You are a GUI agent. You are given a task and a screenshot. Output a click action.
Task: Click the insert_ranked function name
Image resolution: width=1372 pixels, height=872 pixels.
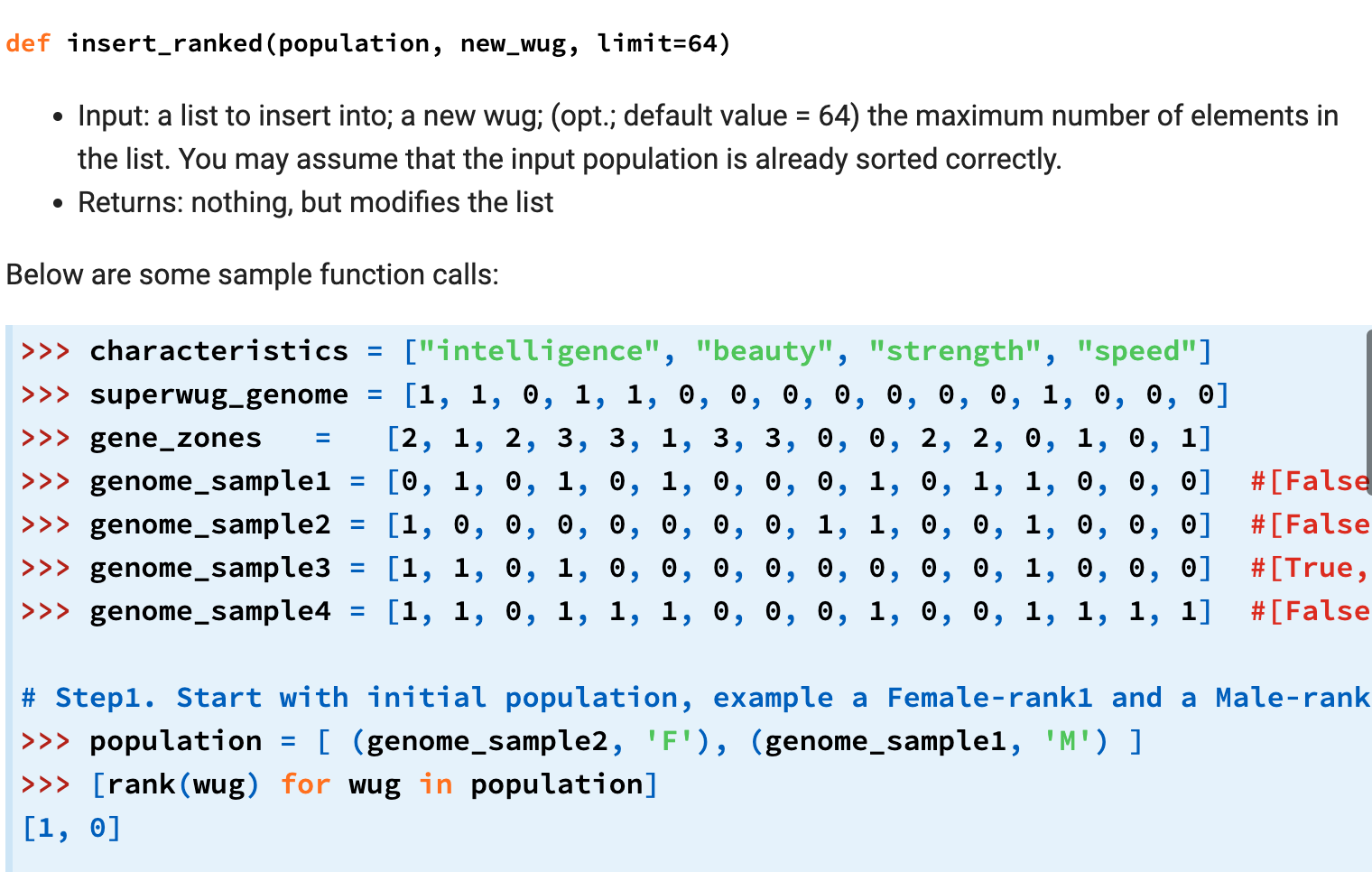coord(167,42)
